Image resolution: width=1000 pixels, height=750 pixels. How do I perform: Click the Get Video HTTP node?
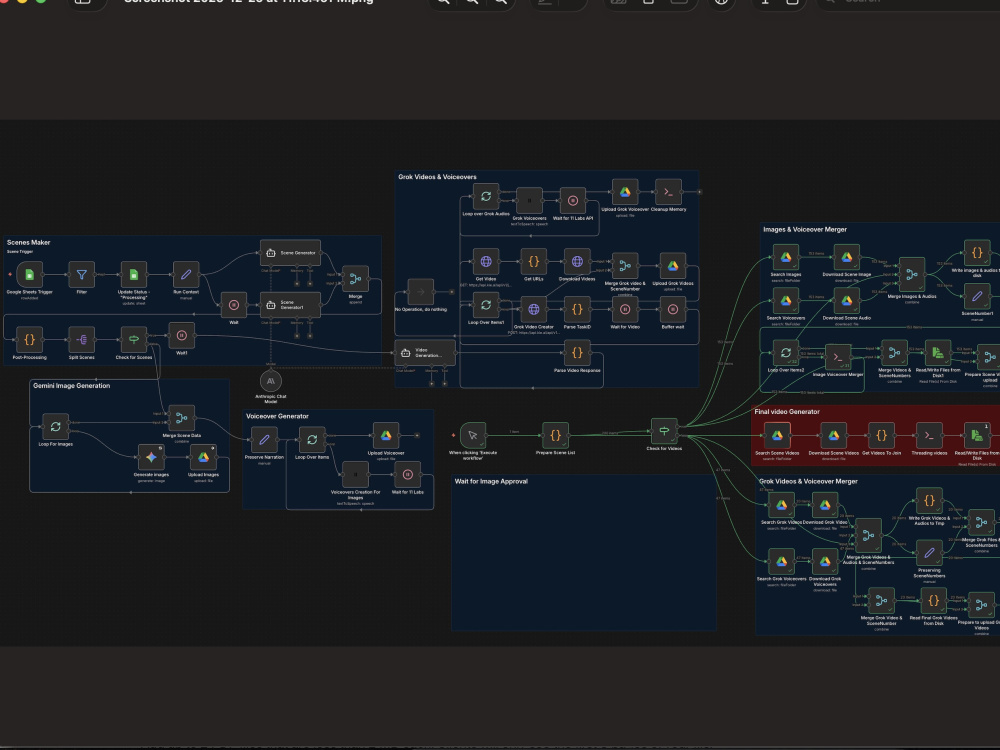tap(485, 261)
